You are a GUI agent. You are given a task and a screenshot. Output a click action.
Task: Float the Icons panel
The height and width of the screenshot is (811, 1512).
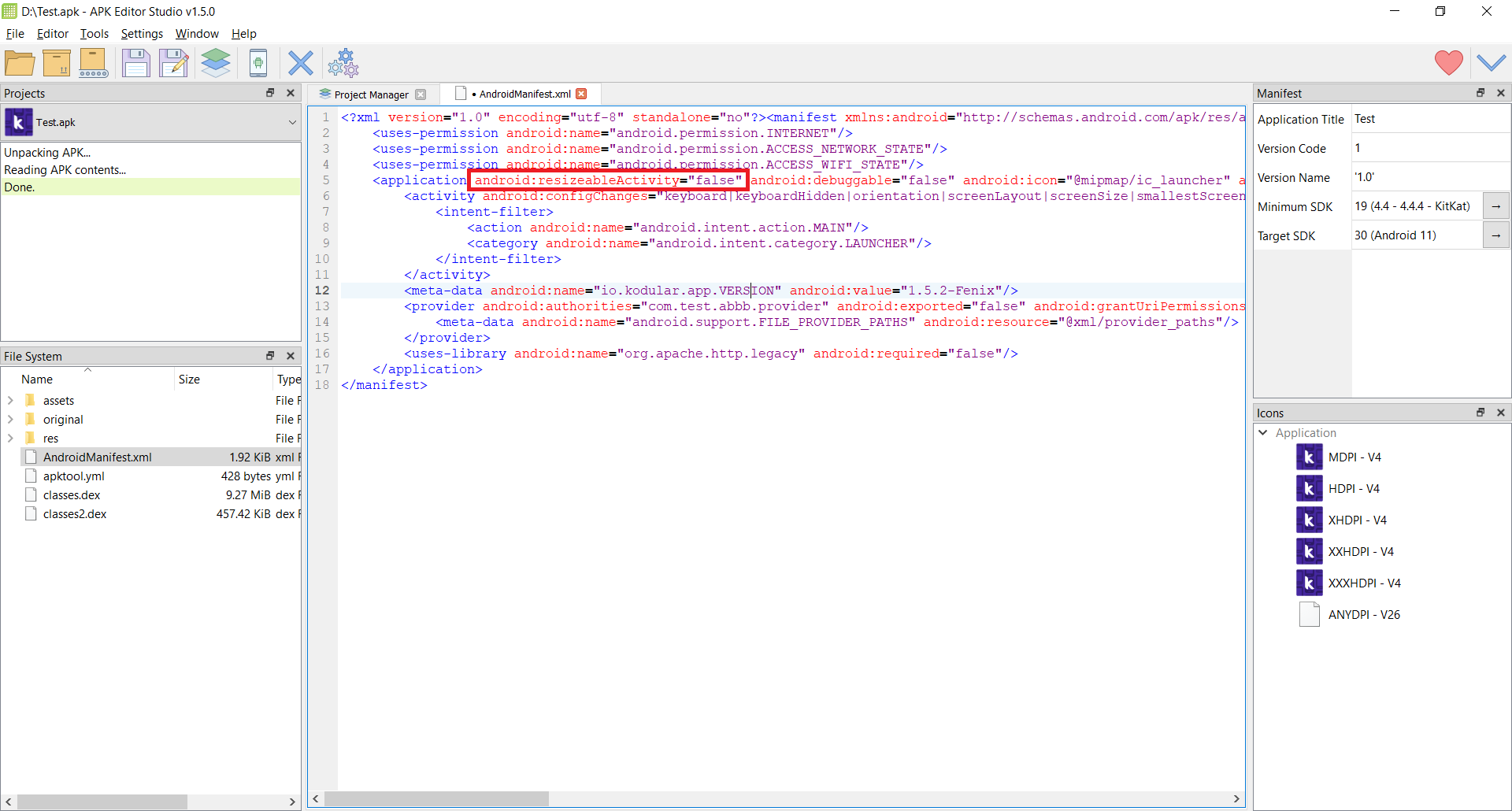point(1480,413)
